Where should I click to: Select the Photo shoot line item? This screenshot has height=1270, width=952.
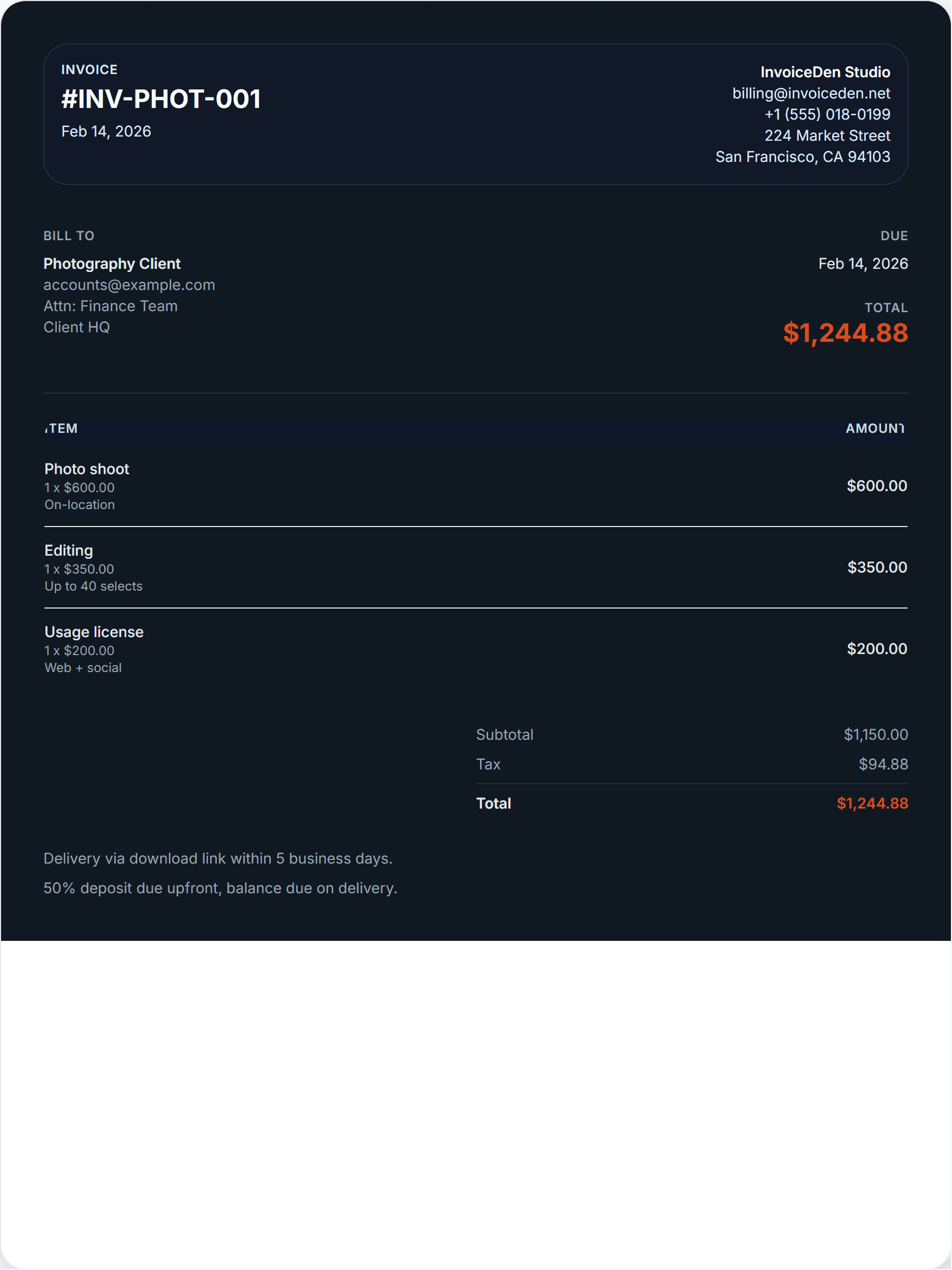[87, 469]
